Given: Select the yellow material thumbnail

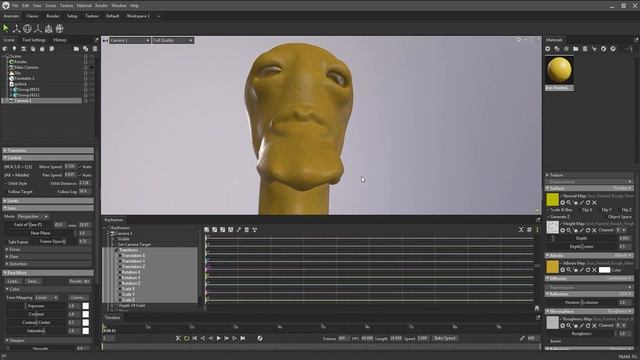Looking at the screenshot, I should coord(559,71).
